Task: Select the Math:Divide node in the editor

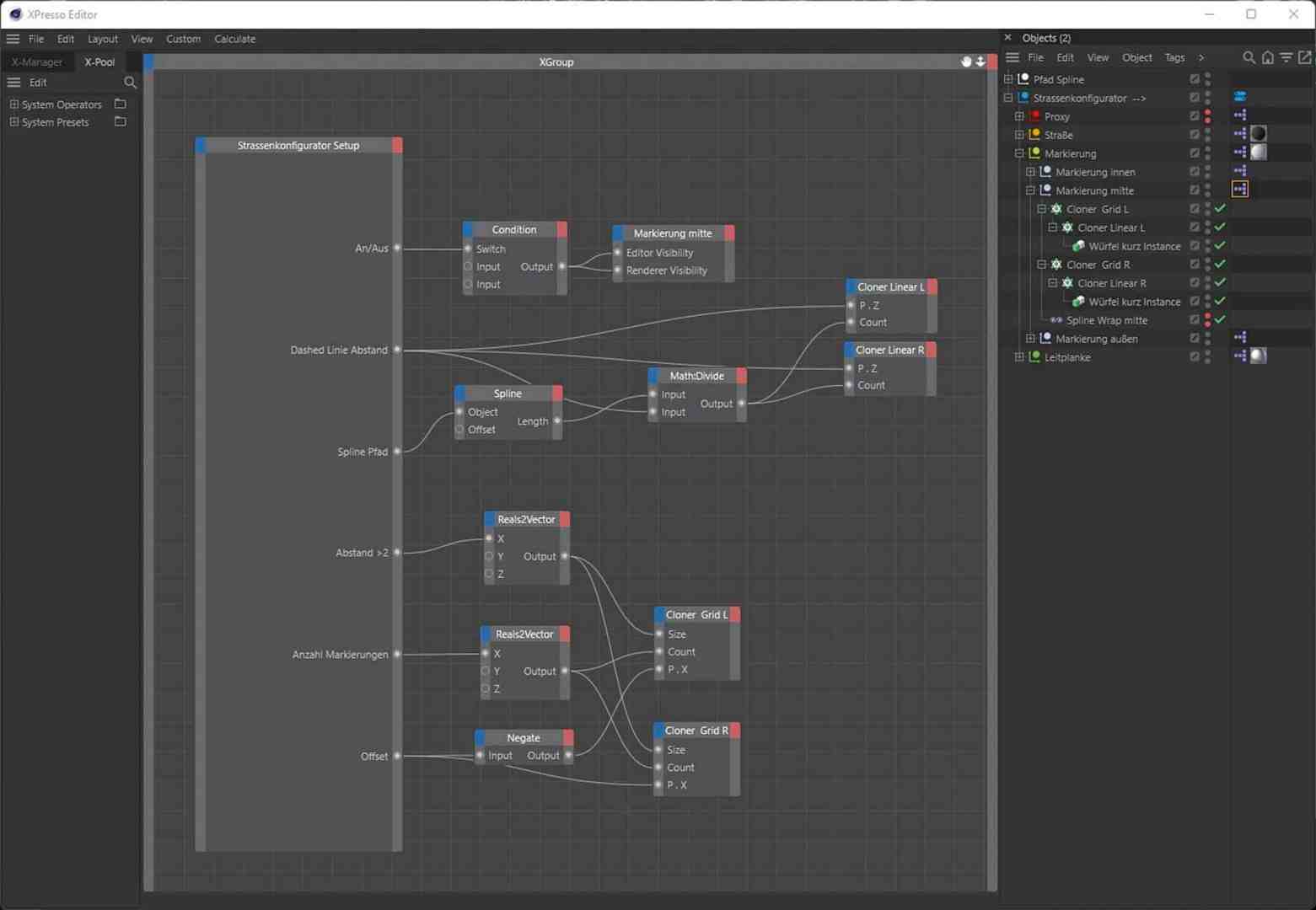Action: (x=696, y=376)
